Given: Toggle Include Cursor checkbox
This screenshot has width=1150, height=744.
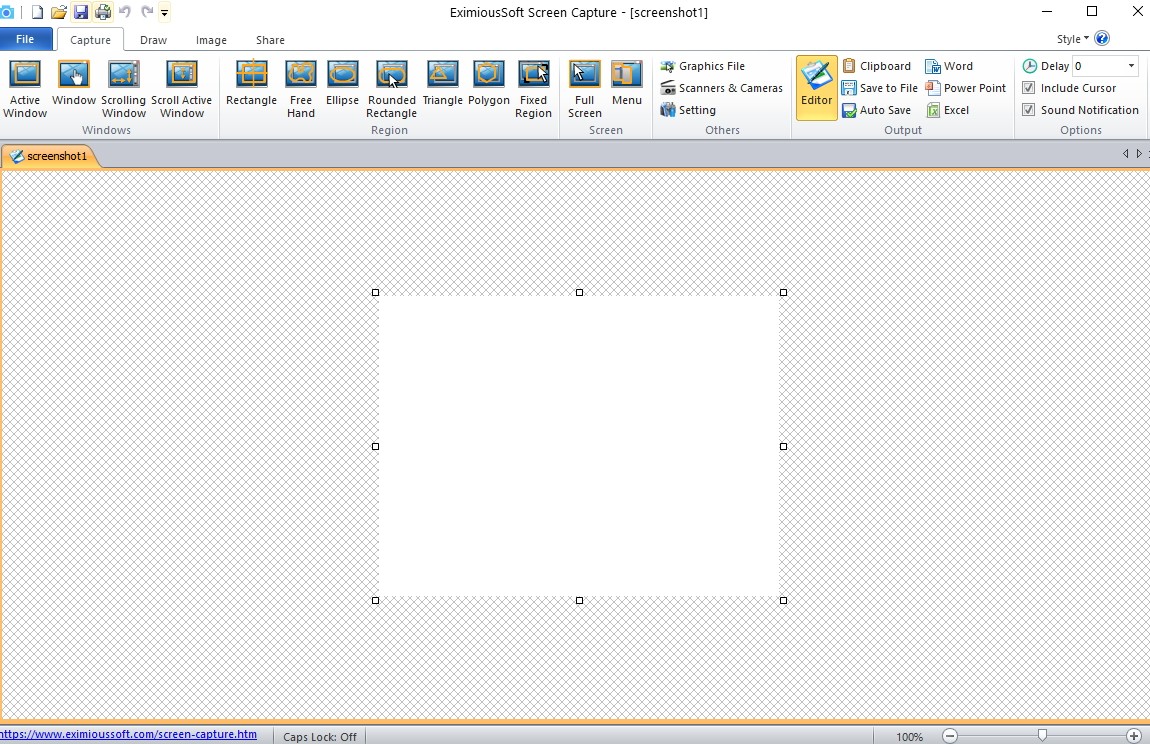Looking at the screenshot, I should [1029, 88].
